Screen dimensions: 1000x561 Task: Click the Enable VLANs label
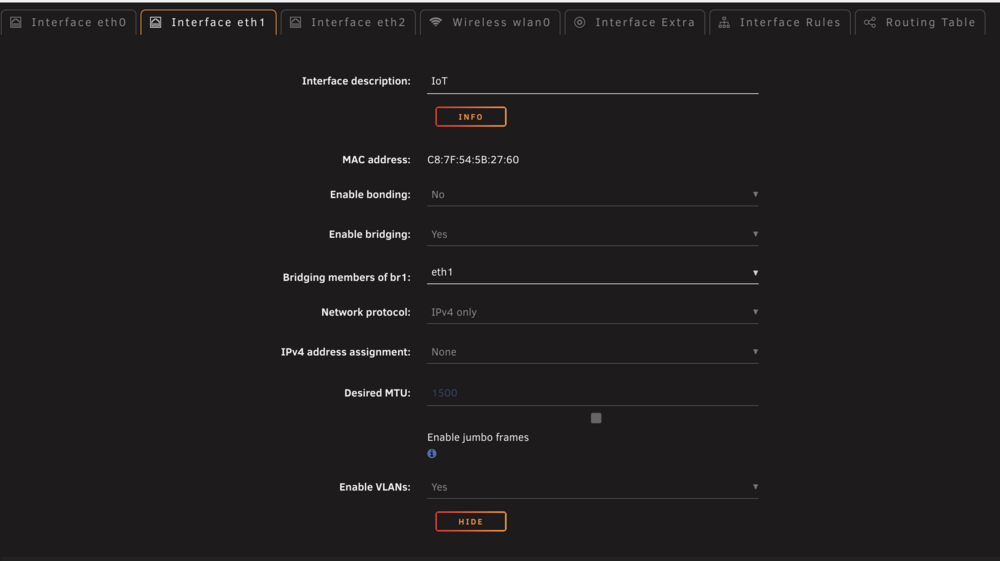[374, 487]
